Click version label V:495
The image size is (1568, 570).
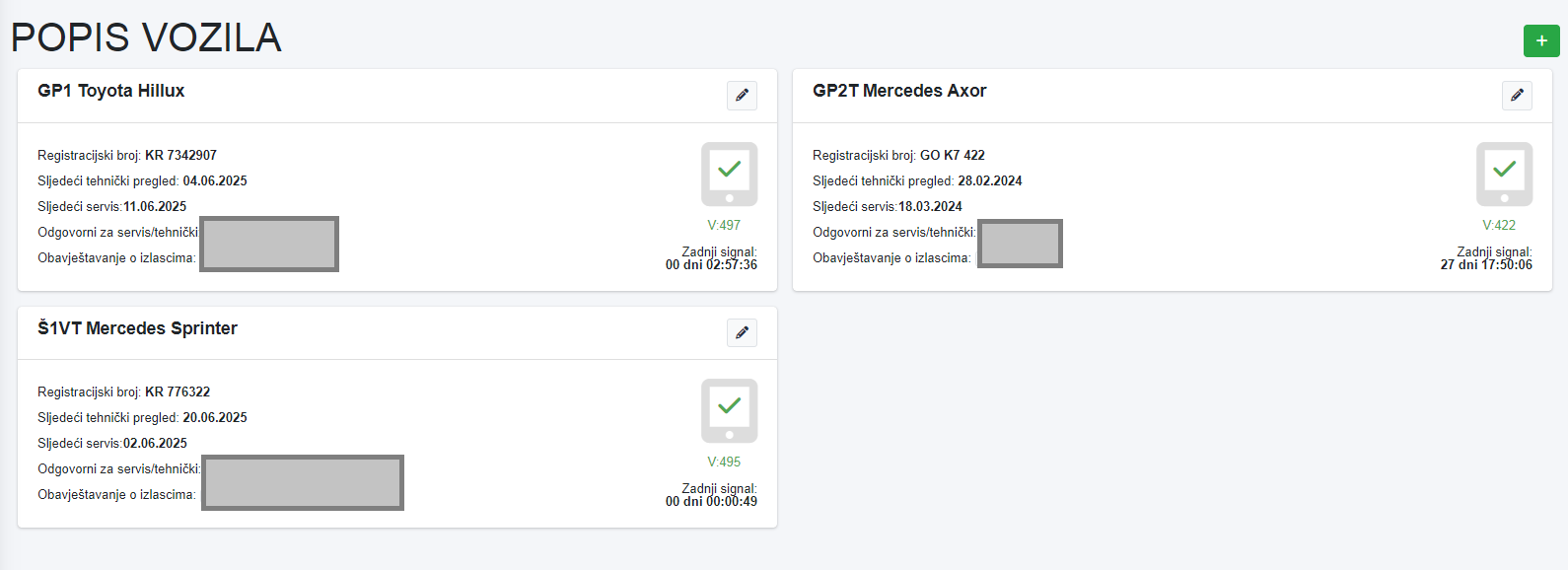[724, 462]
